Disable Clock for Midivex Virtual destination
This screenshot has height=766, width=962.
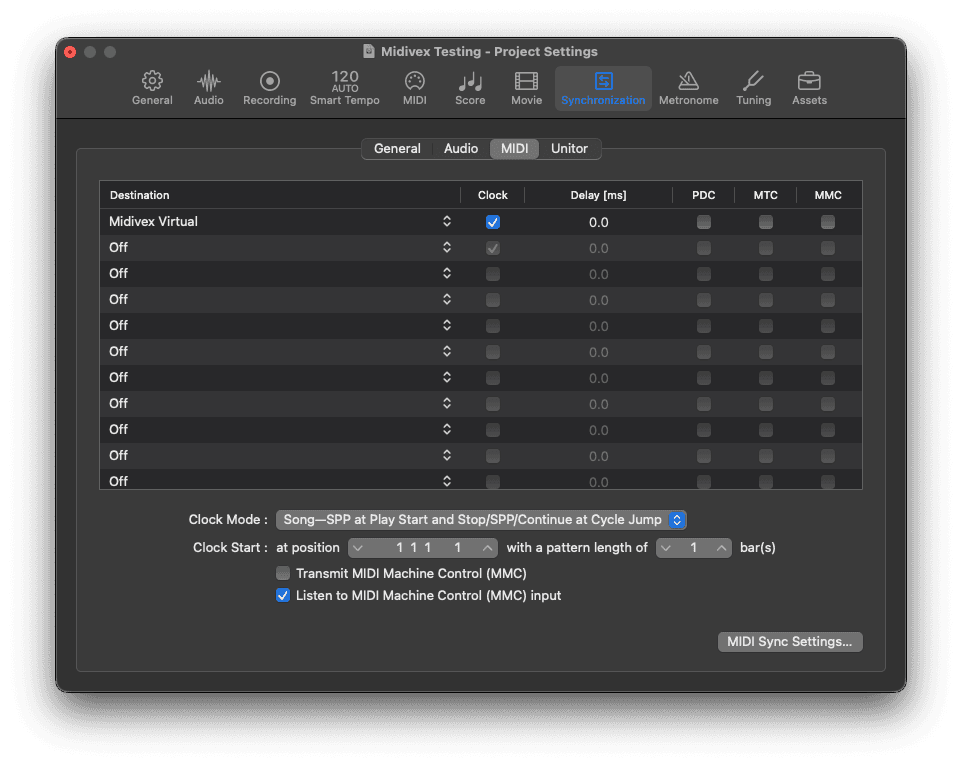click(x=493, y=222)
